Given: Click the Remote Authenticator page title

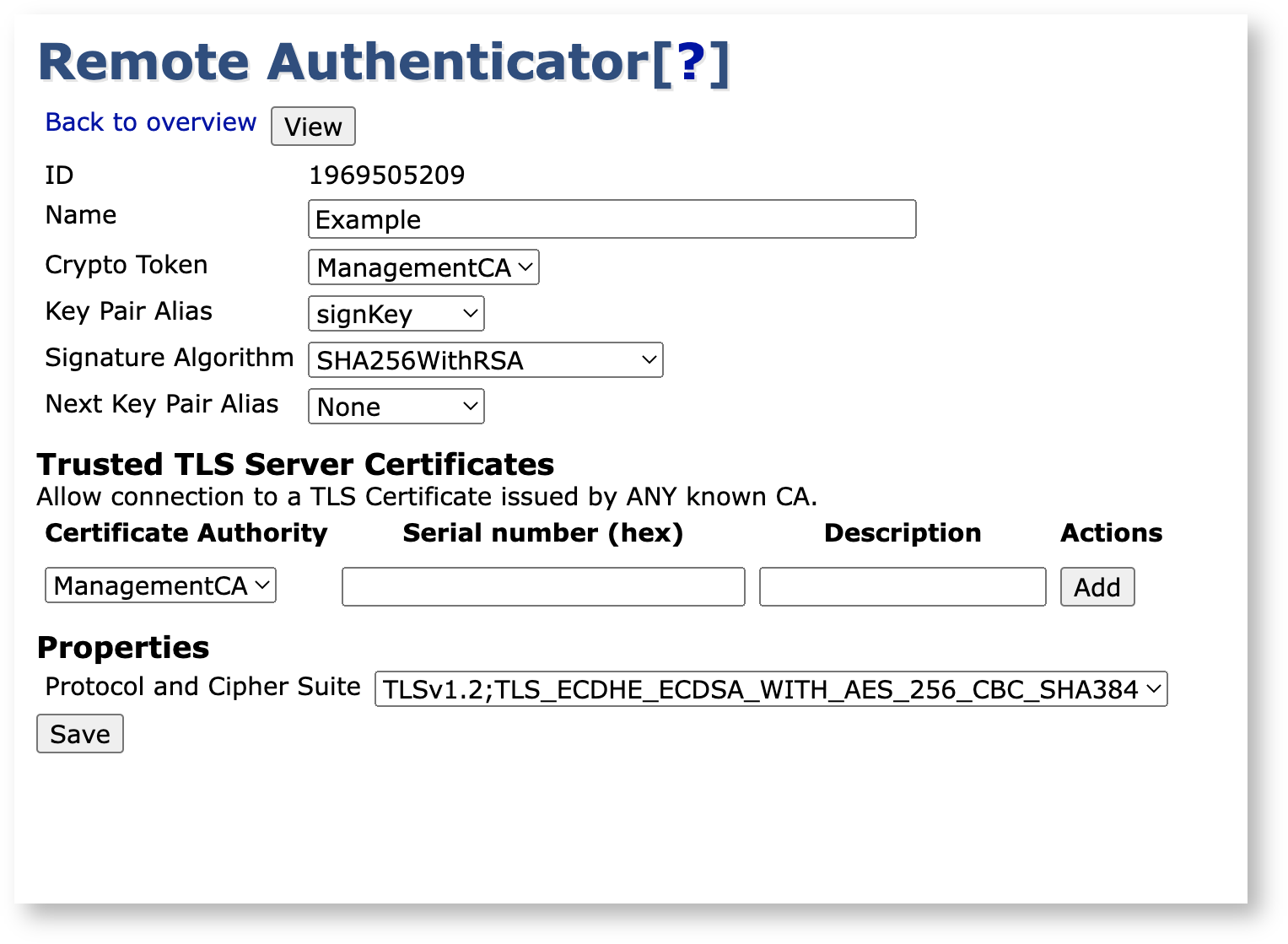Looking at the screenshot, I should coord(337,62).
